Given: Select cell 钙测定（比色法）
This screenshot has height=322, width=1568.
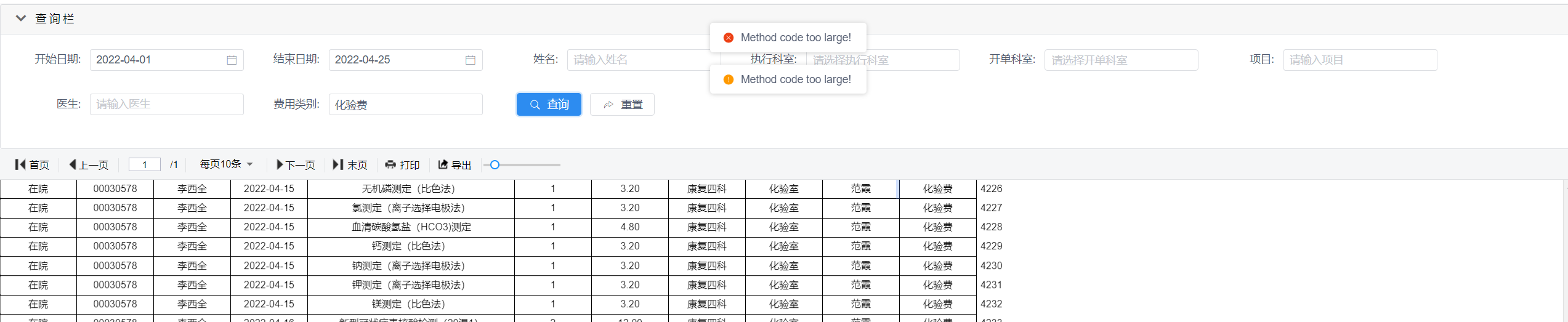Looking at the screenshot, I should [411, 246].
